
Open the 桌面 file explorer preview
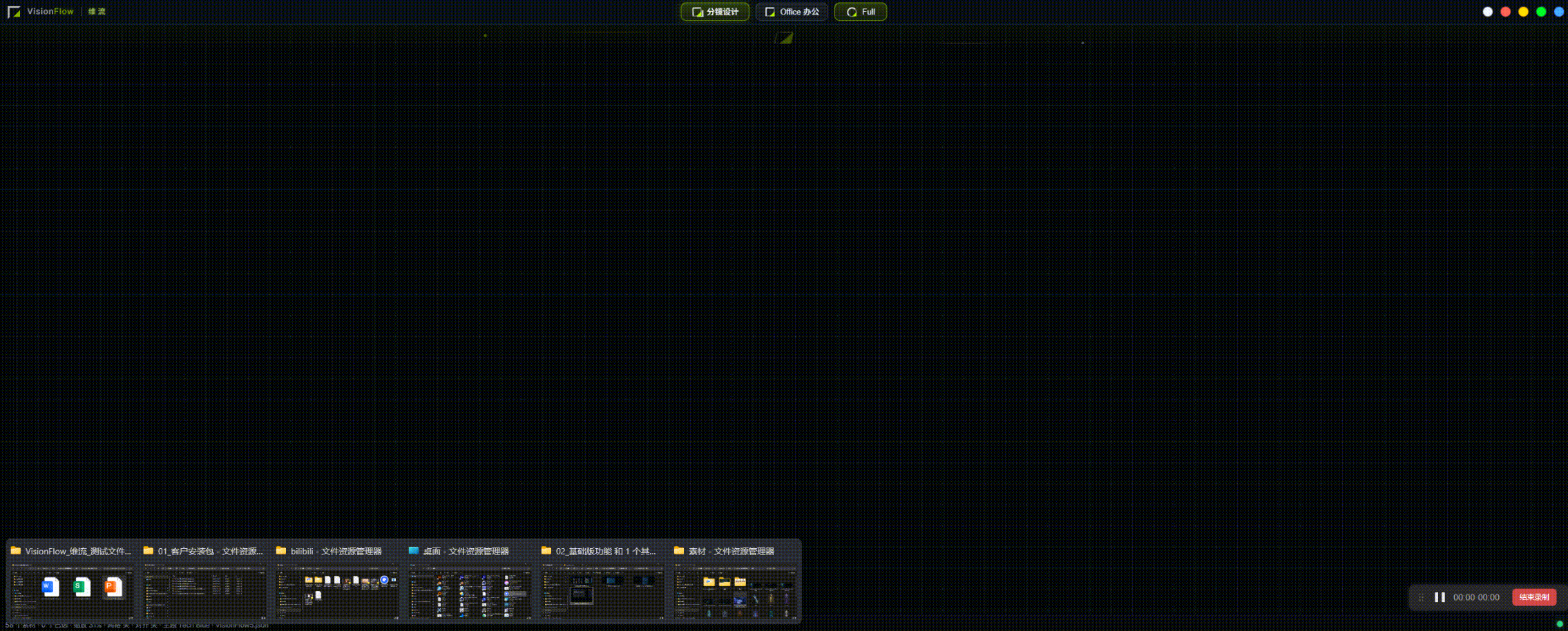pos(470,591)
